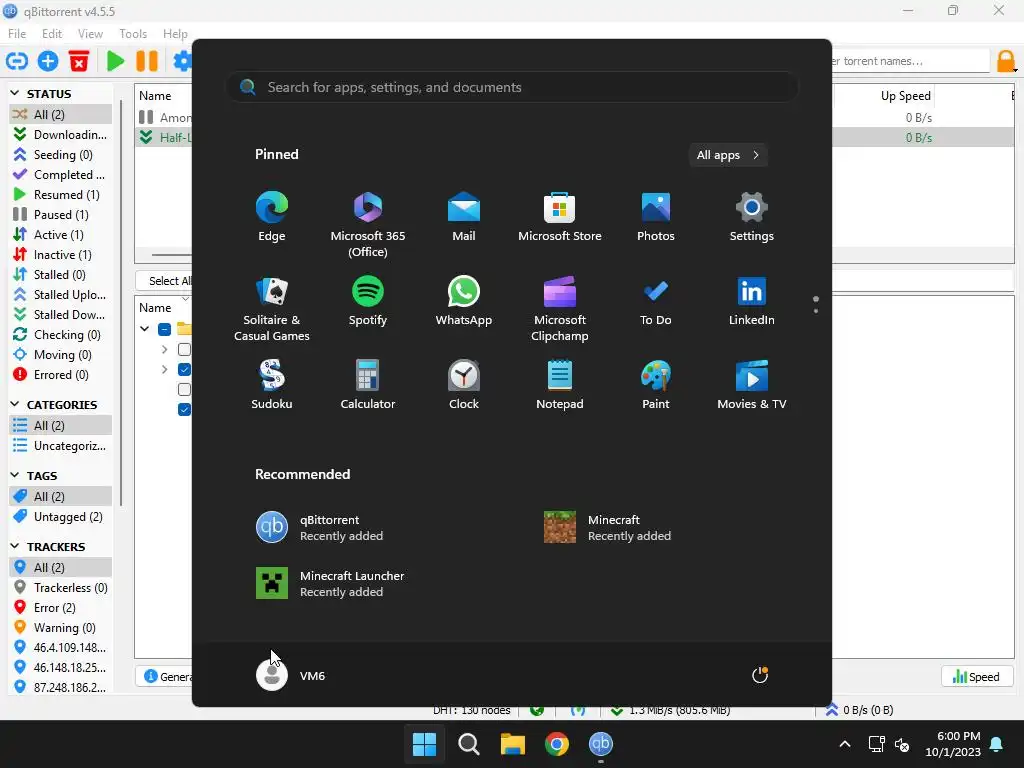This screenshot has height=768, width=1024.
Task: Toggle the top folder checkbox in file list
Action: tap(165, 329)
